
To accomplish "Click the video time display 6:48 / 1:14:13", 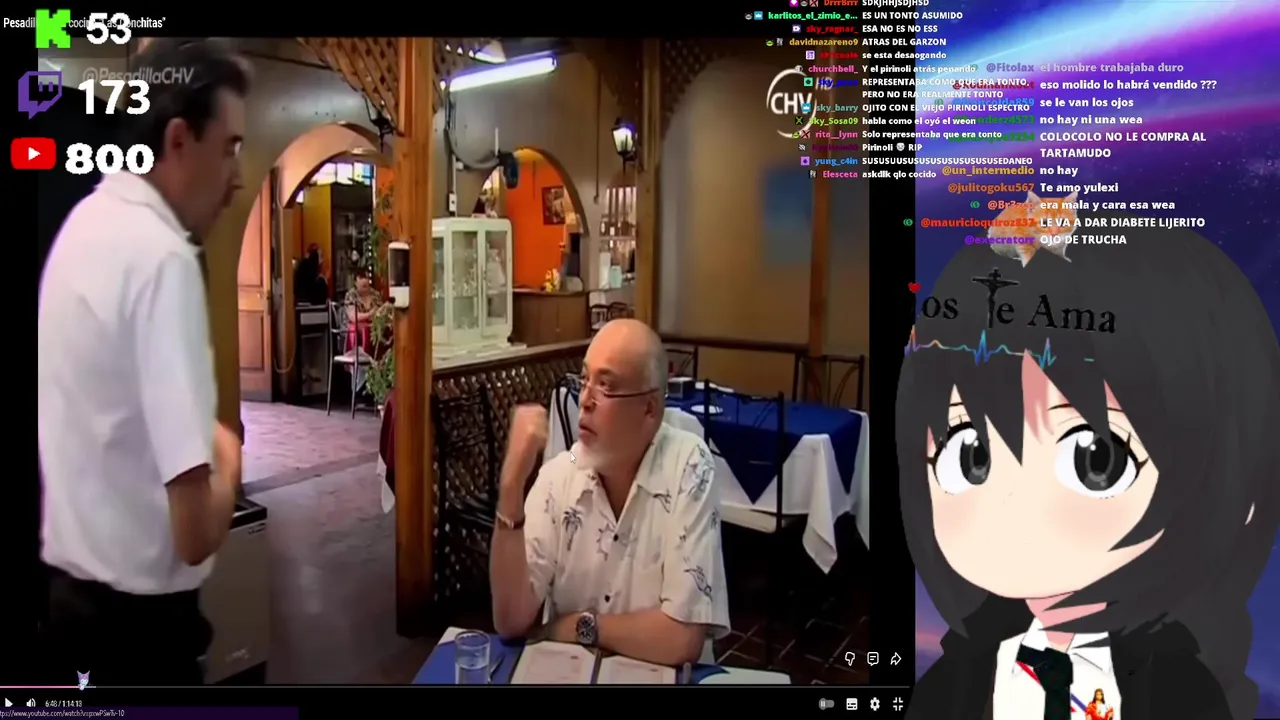I will coord(63,704).
